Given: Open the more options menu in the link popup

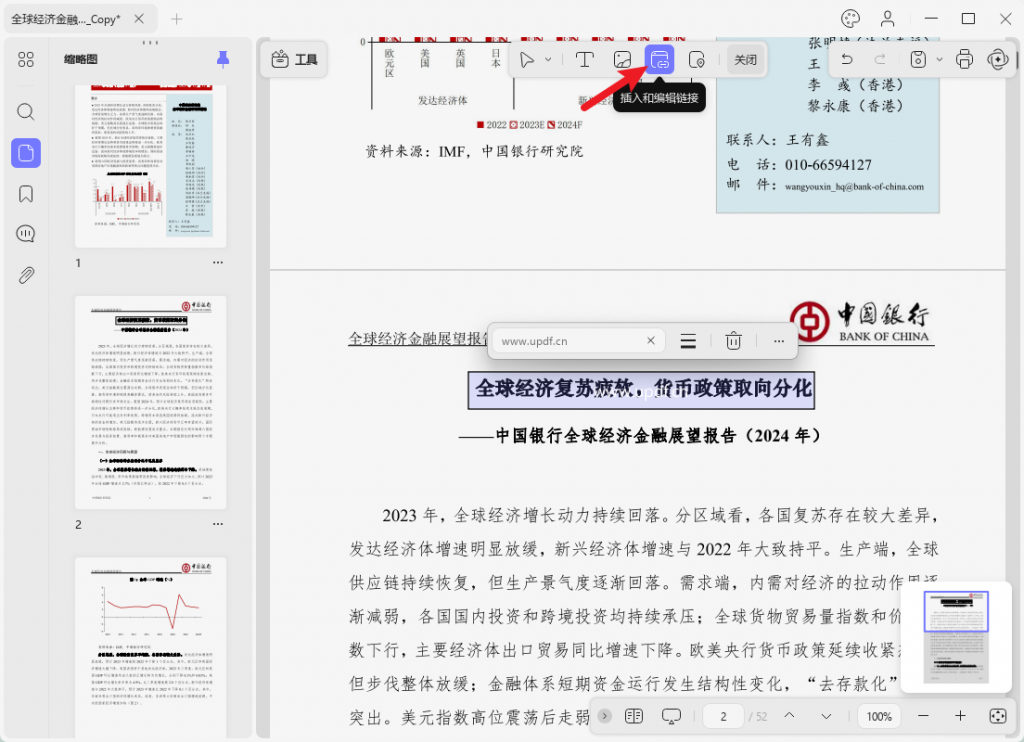Looking at the screenshot, I should click(779, 341).
